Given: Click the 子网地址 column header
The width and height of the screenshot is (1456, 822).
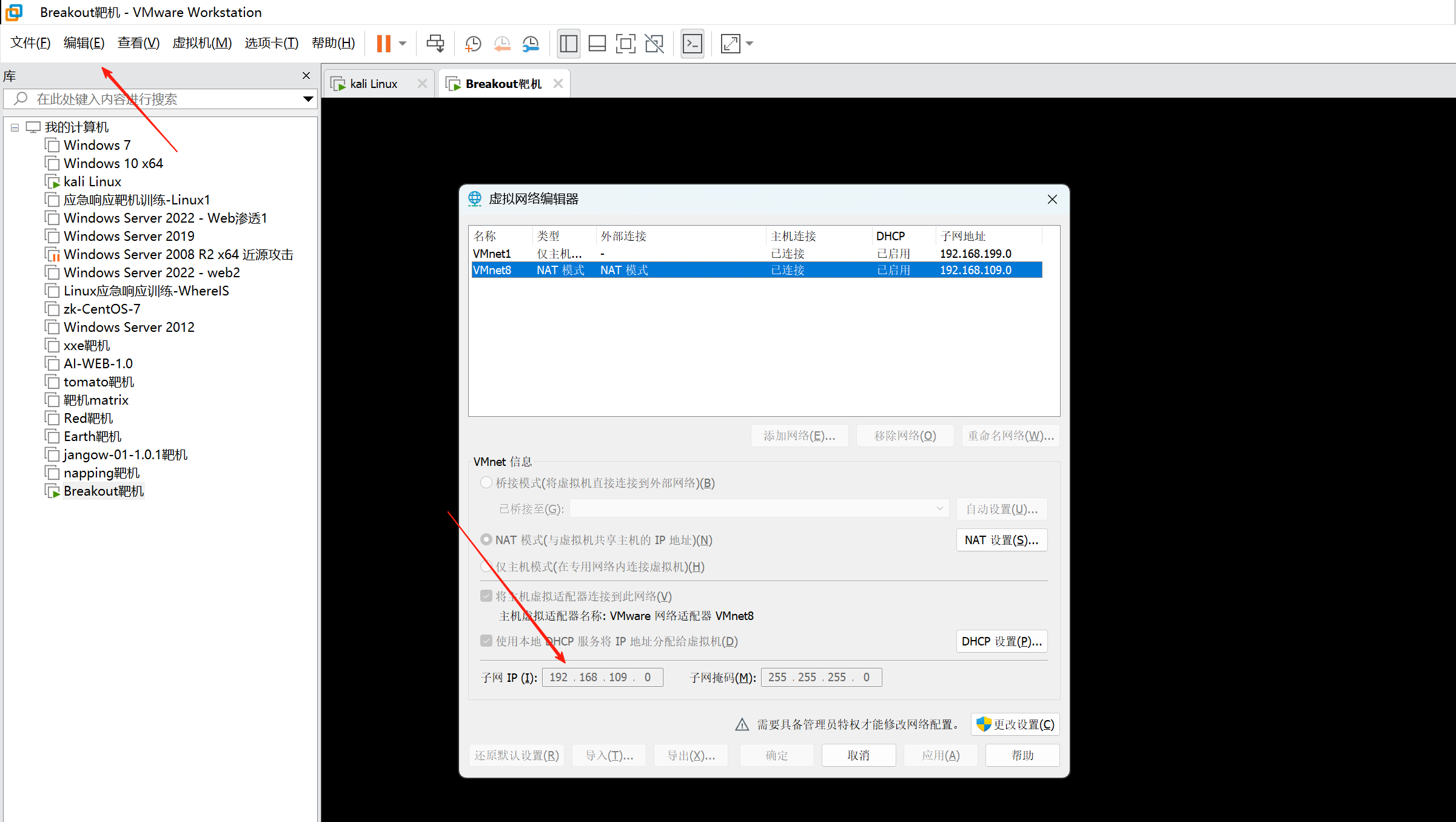Looking at the screenshot, I should pos(989,236).
